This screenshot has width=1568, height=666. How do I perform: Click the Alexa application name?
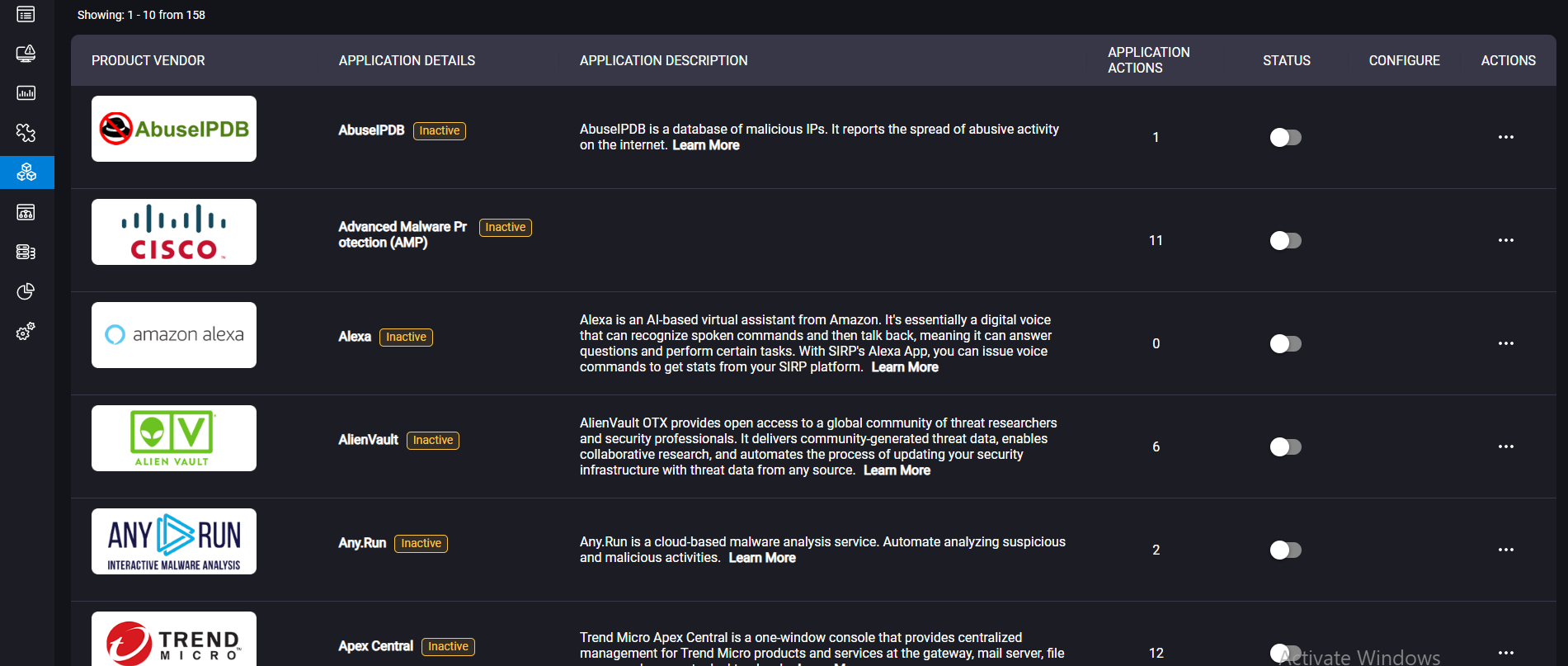pos(355,337)
